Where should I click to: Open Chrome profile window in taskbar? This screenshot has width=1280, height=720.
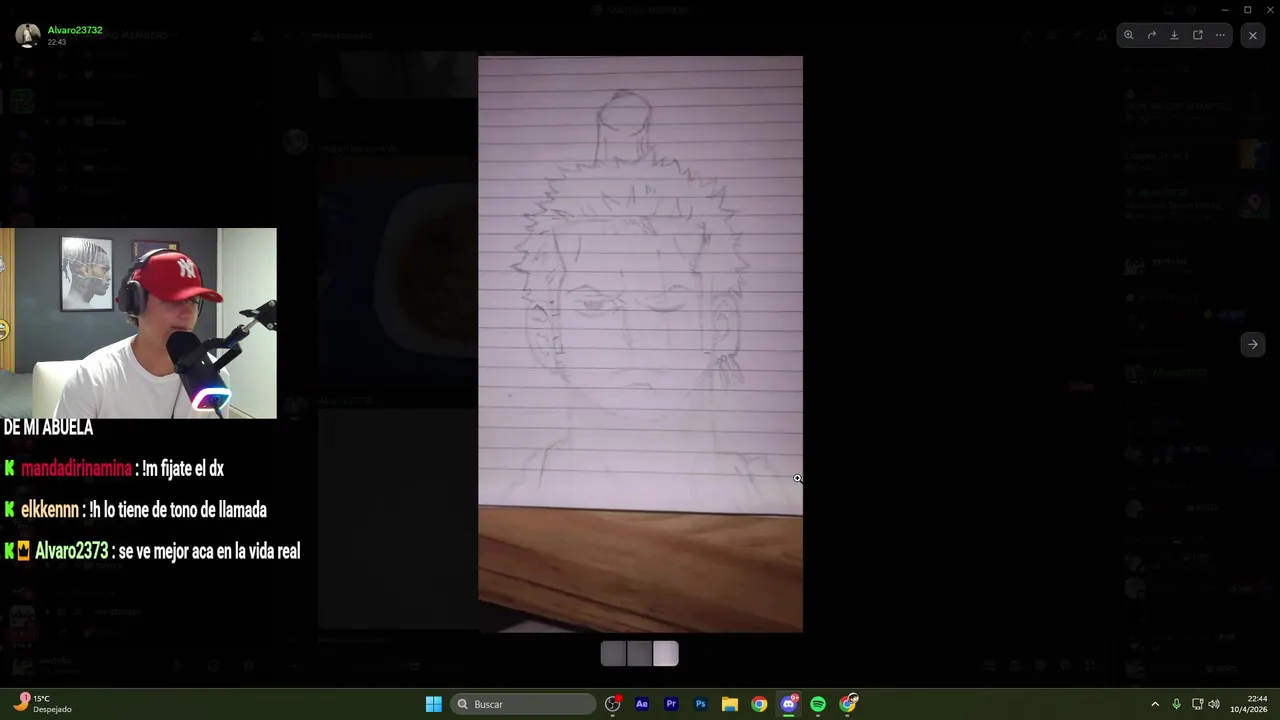tap(848, 704)
